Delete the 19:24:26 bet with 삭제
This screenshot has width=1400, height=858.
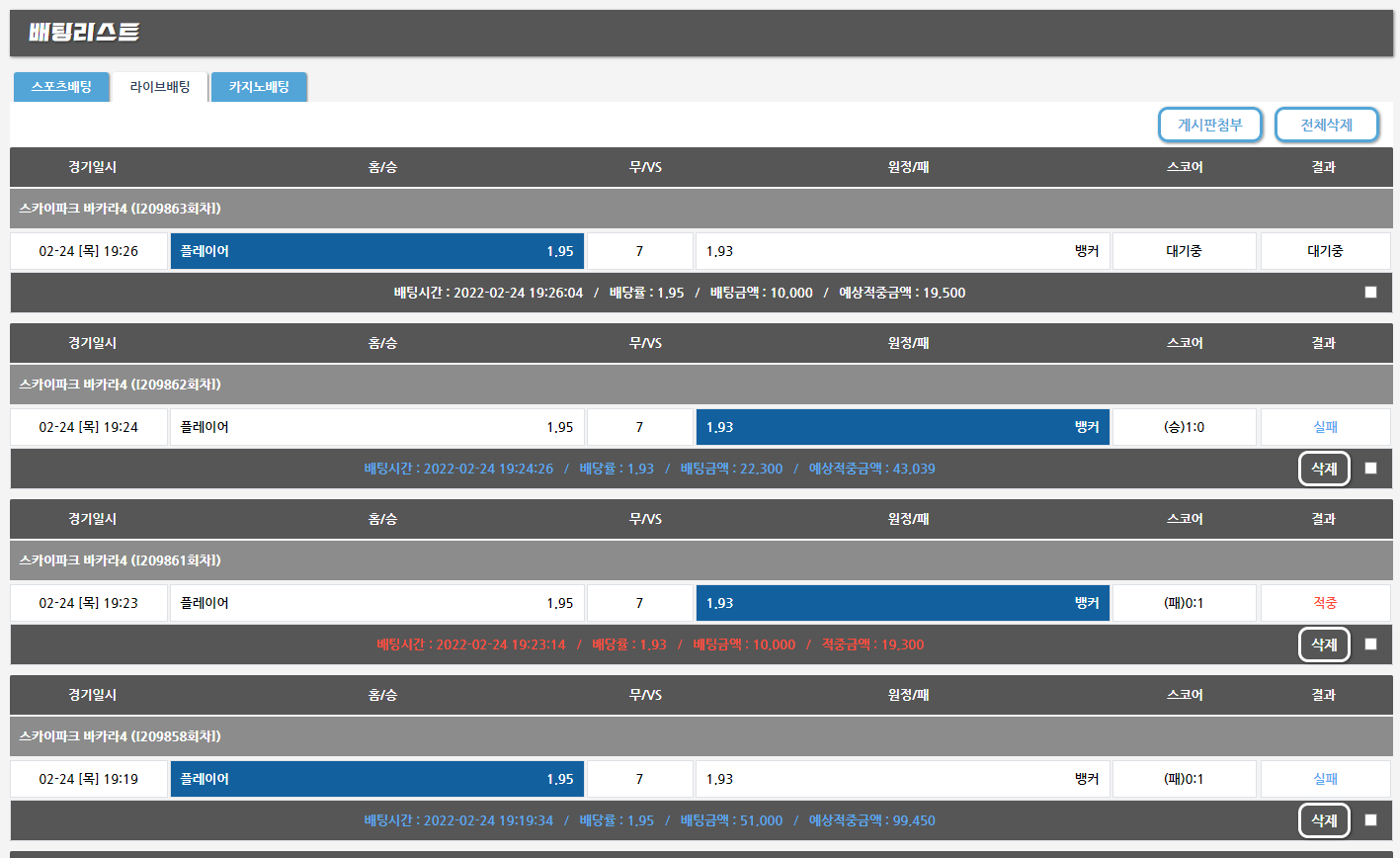coord(1324,469)
